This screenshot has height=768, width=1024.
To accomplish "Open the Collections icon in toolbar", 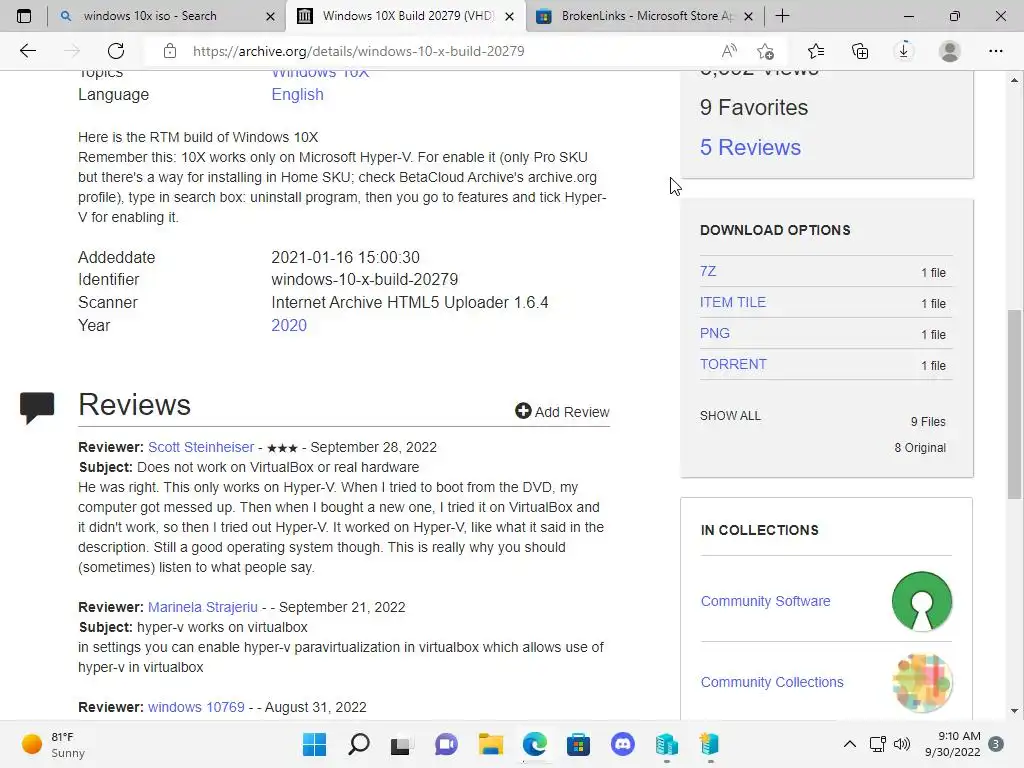I will 860,51.
